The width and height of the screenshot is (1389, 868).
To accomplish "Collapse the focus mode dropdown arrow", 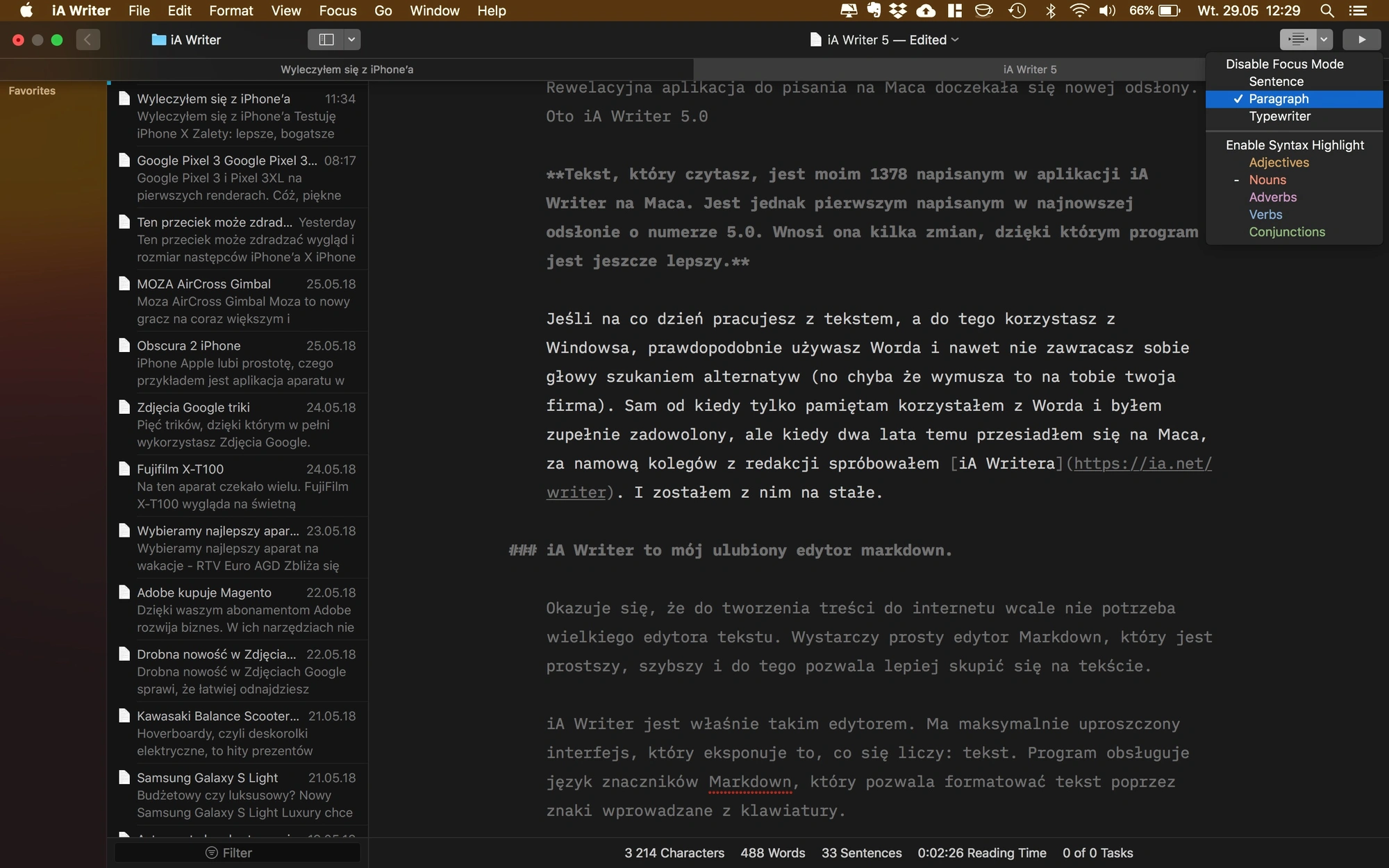I will 1324,40.
